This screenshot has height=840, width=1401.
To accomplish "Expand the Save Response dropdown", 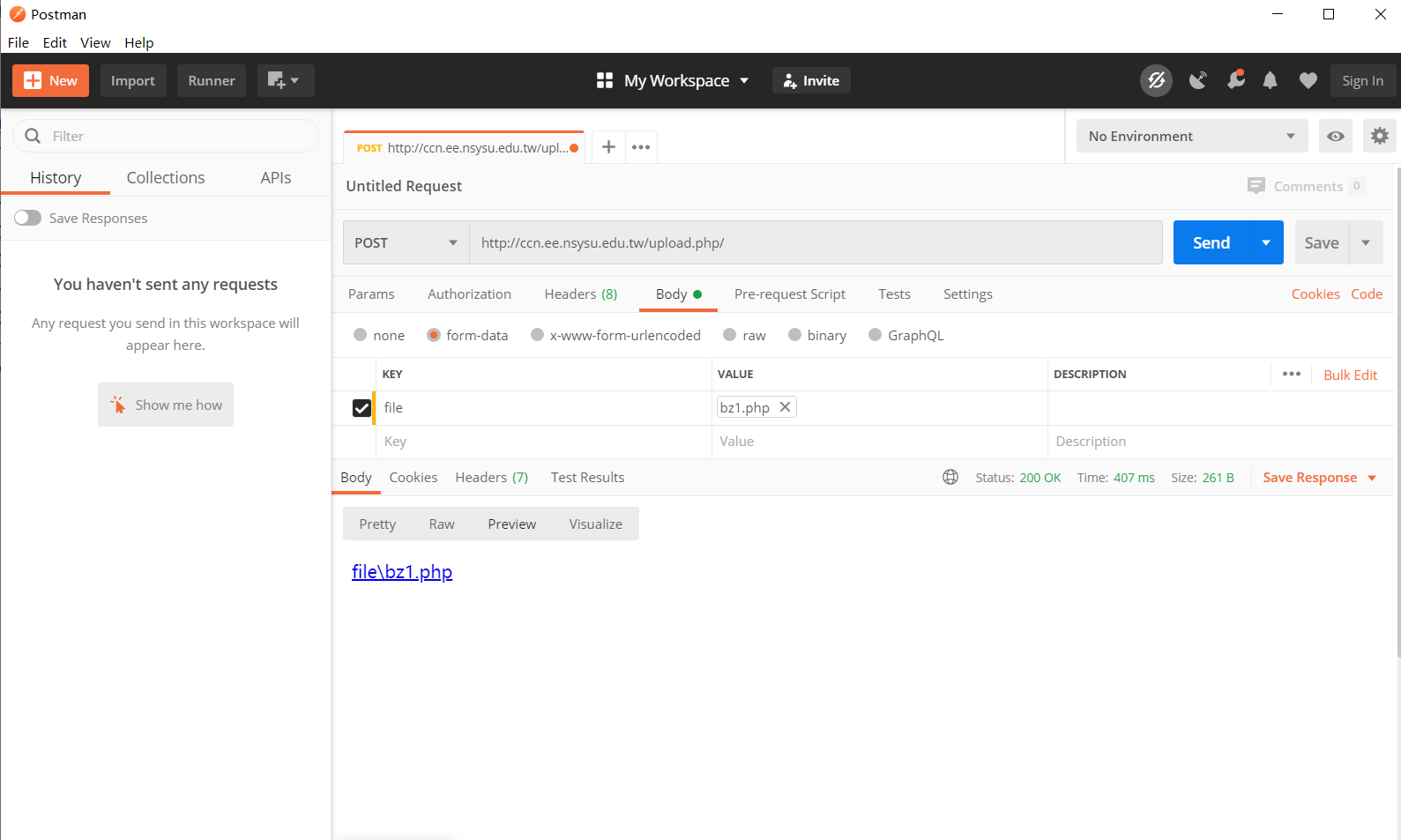I will point(1372,478).
